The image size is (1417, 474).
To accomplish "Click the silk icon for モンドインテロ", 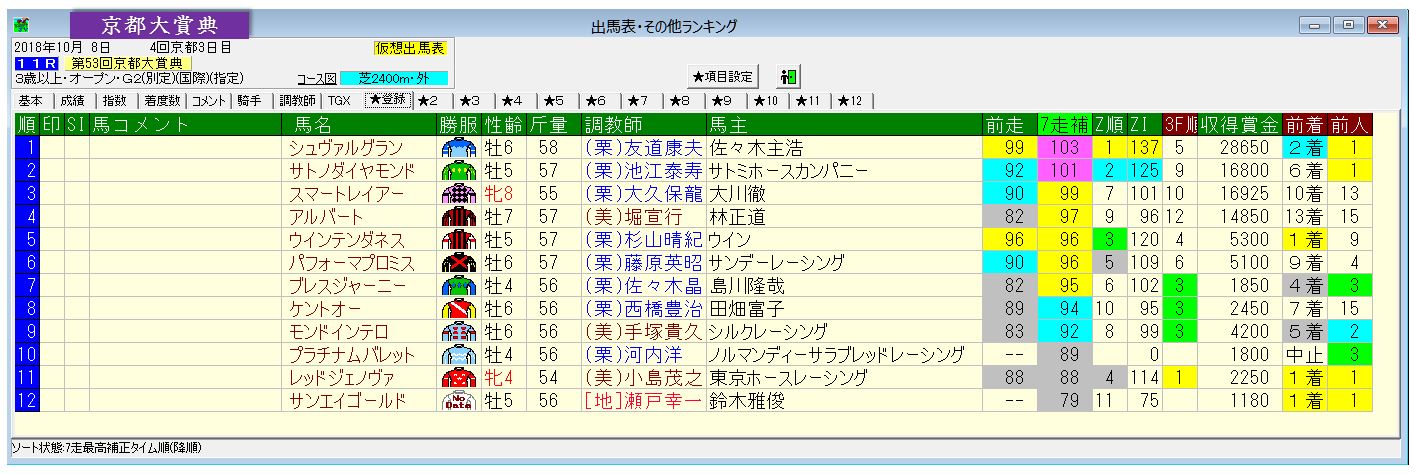I will 459,332.
